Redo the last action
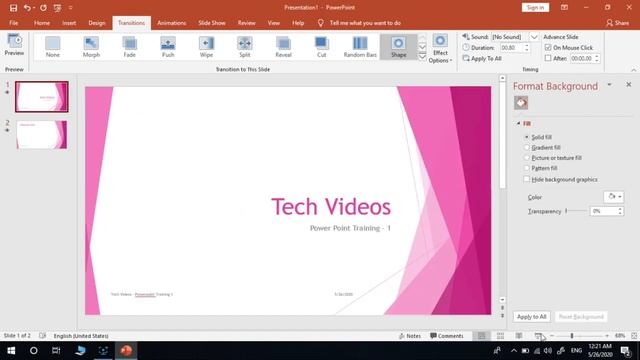The height and width of the screenshot is (360, 640). (43, 8)
